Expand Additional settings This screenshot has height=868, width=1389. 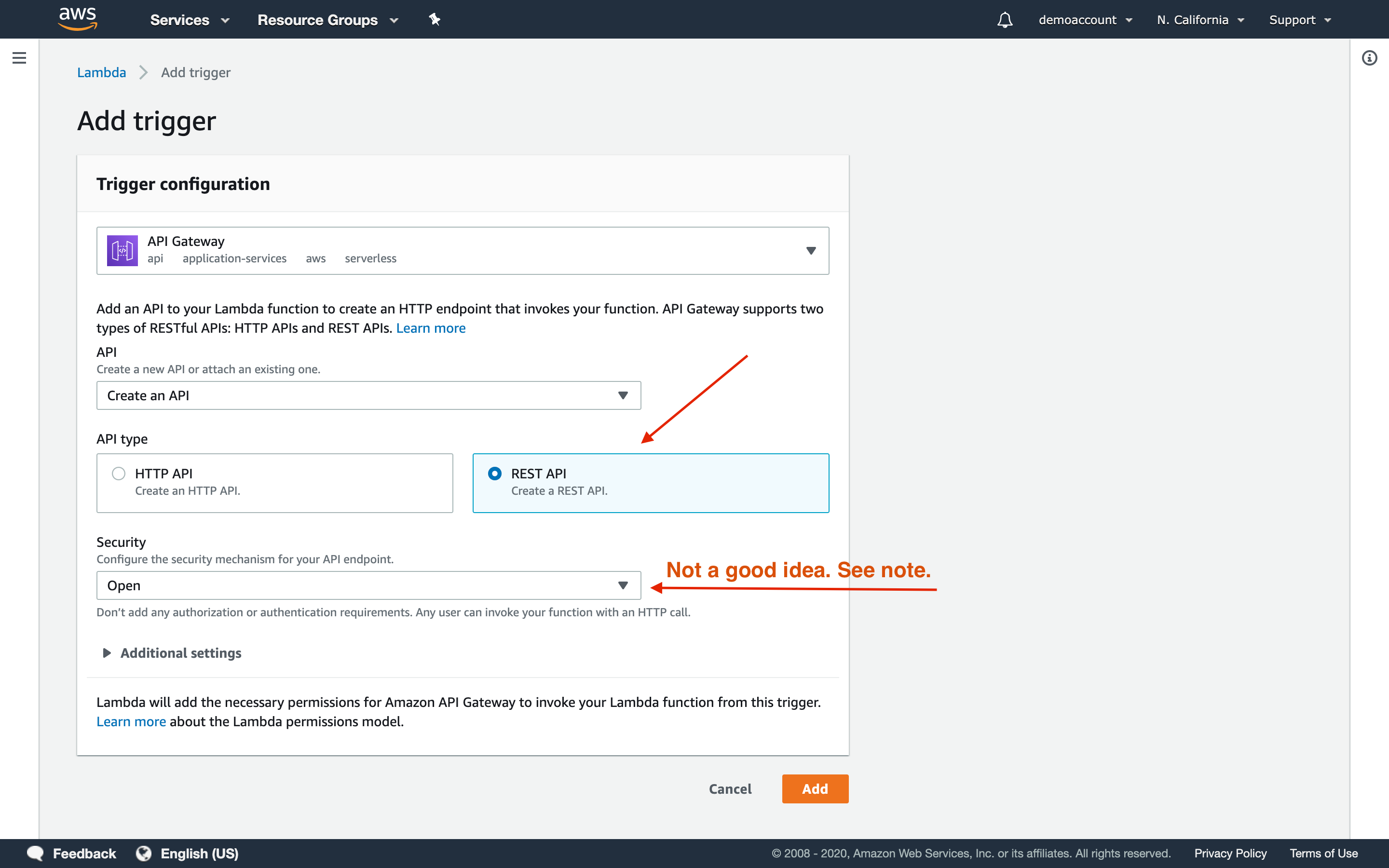pos(172,653)
